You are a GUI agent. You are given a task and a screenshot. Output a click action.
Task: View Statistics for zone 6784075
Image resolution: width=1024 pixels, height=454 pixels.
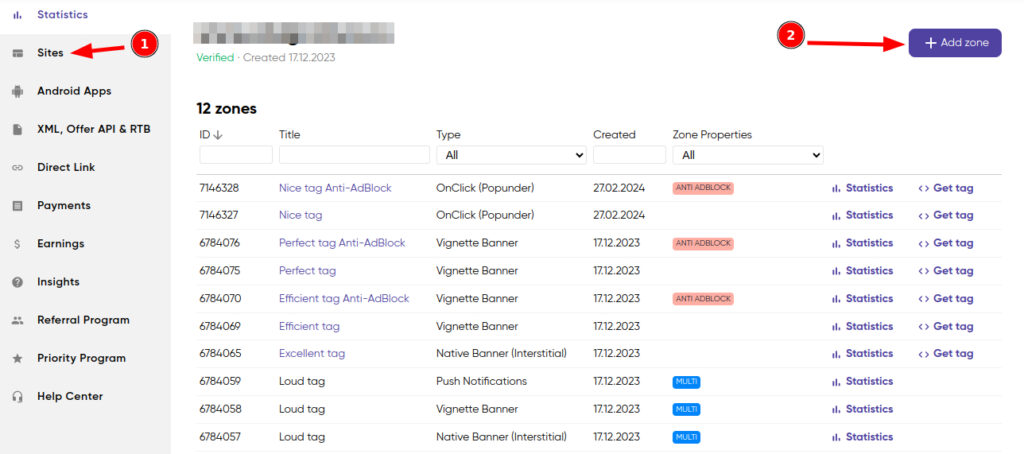862,270
